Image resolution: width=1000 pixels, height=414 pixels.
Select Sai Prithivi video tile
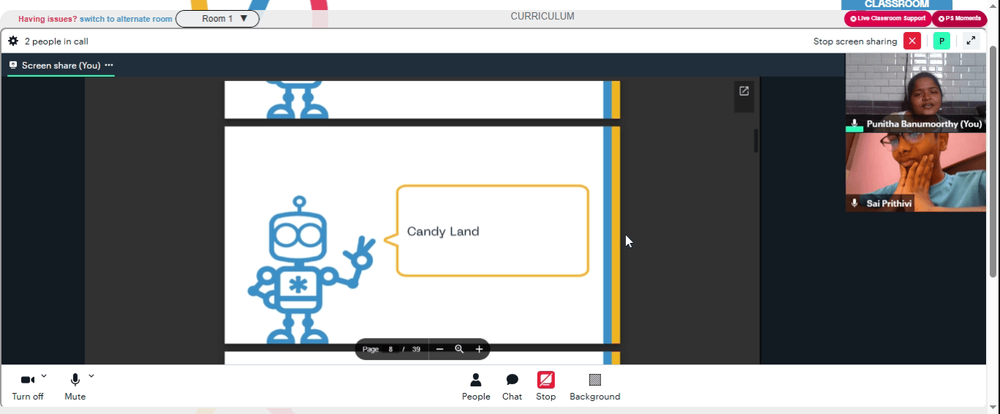pos(915,172)
